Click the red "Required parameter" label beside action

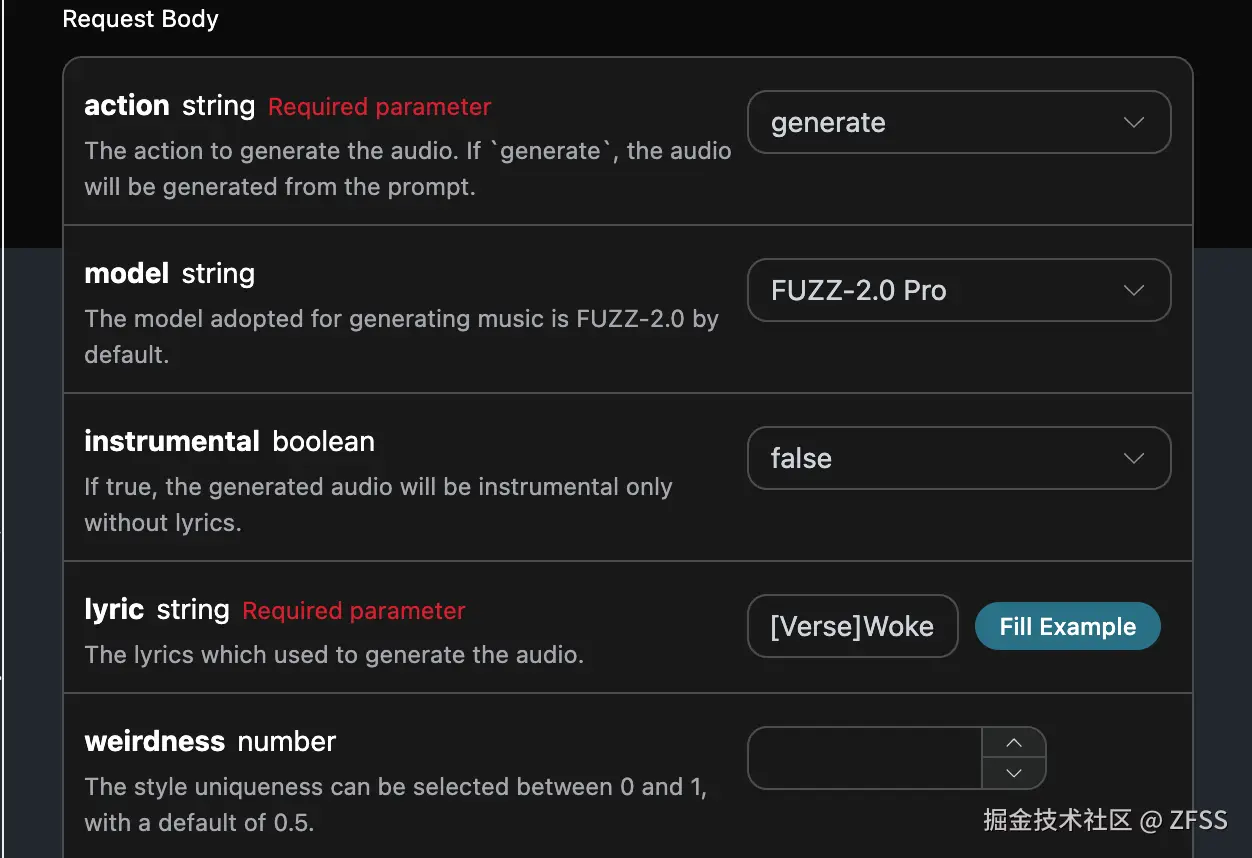(x=380, y=107)
